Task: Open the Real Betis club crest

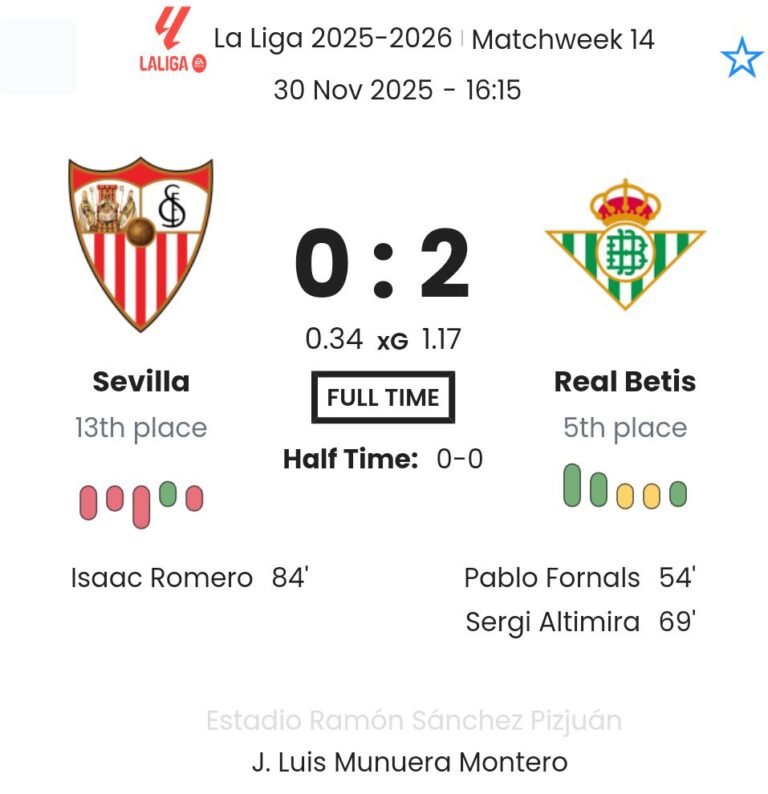Action: (x=625, y=243)
